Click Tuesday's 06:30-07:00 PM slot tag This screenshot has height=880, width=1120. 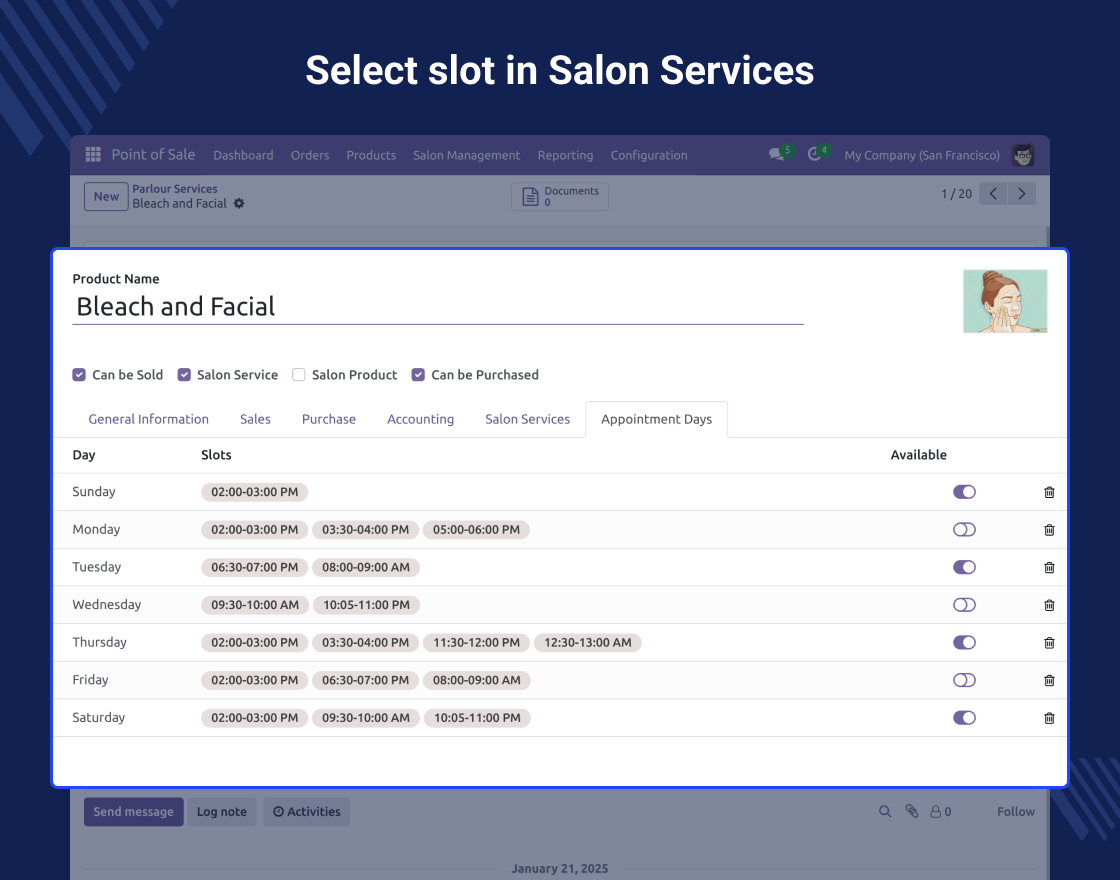(x=254, y=567)
